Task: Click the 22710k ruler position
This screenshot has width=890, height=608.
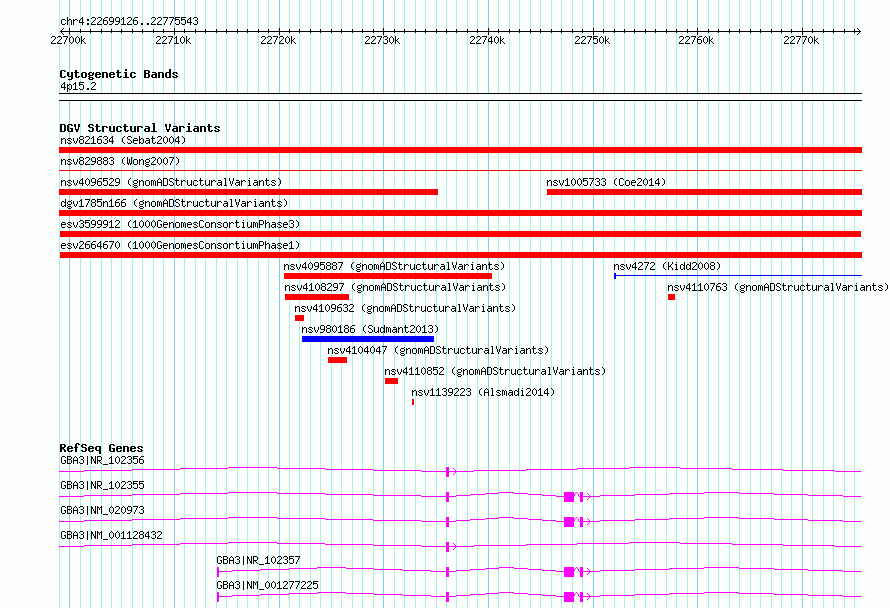Action: click(173, 40)
